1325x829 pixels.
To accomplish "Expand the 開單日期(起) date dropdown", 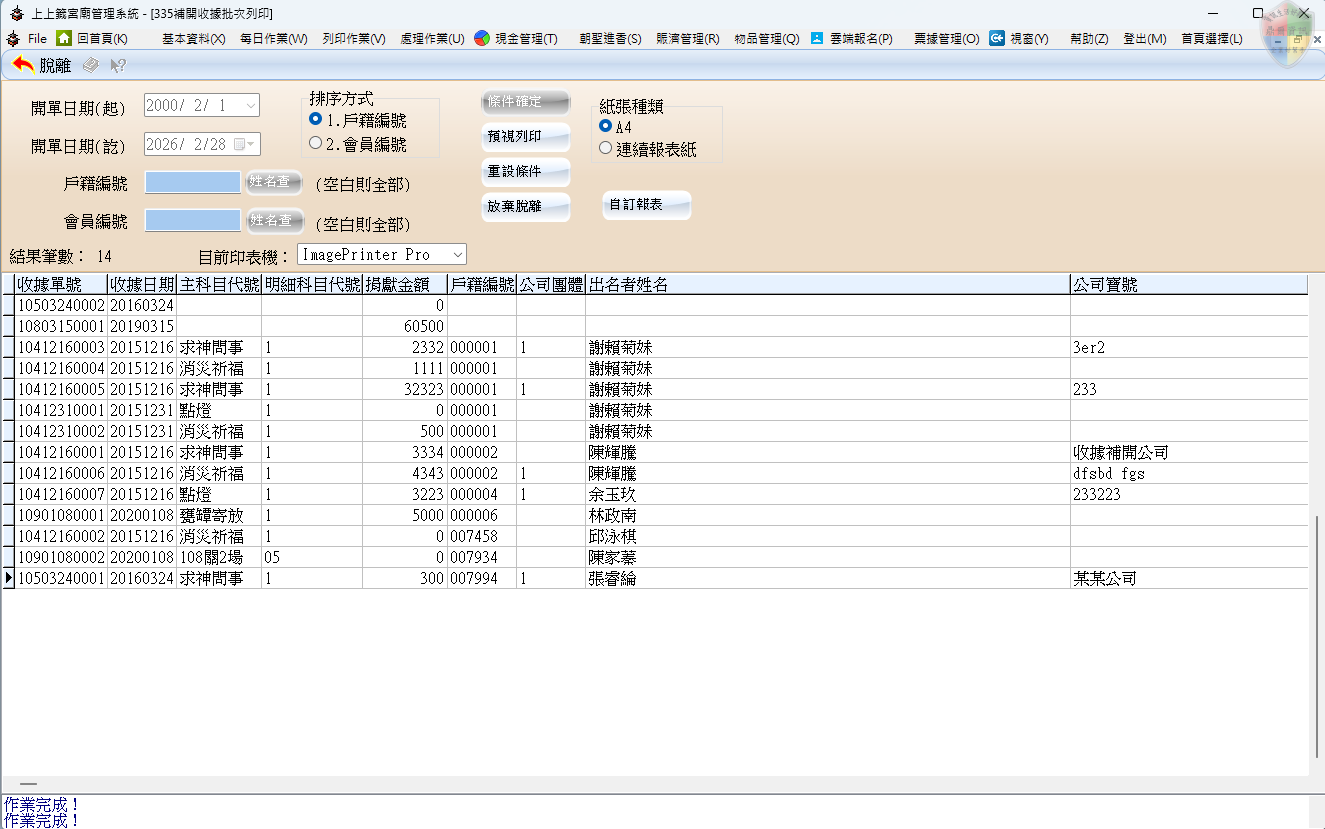I will 250,105.
